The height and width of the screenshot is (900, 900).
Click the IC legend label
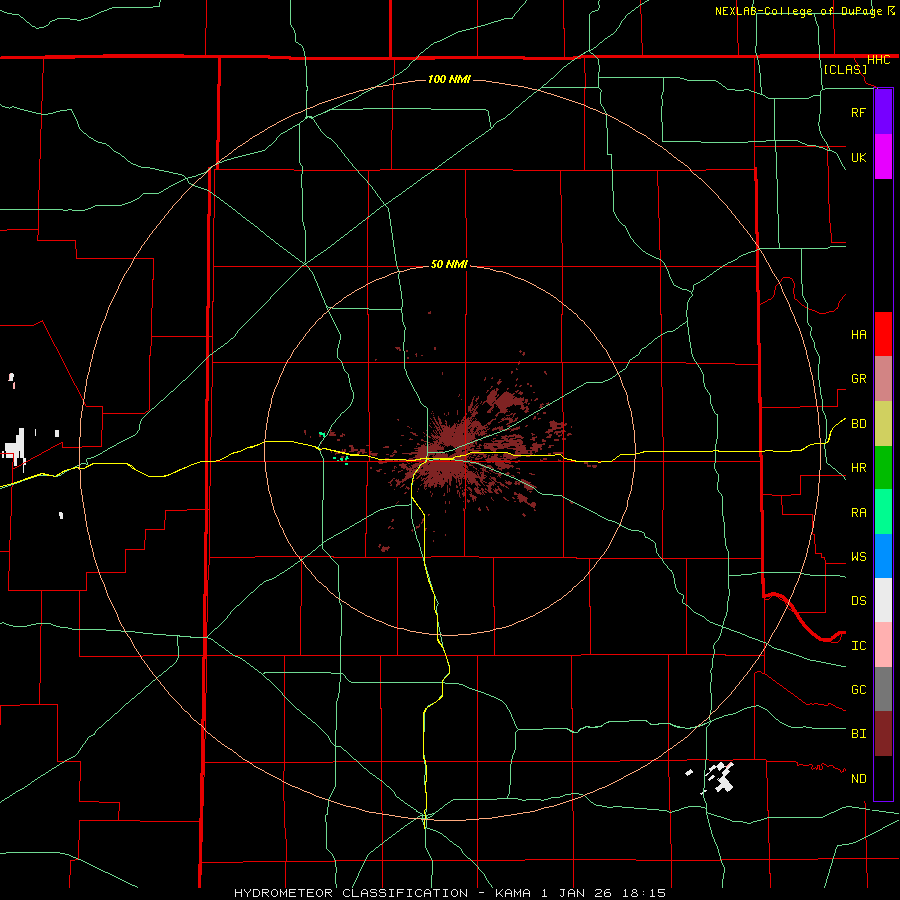[858, 646]
